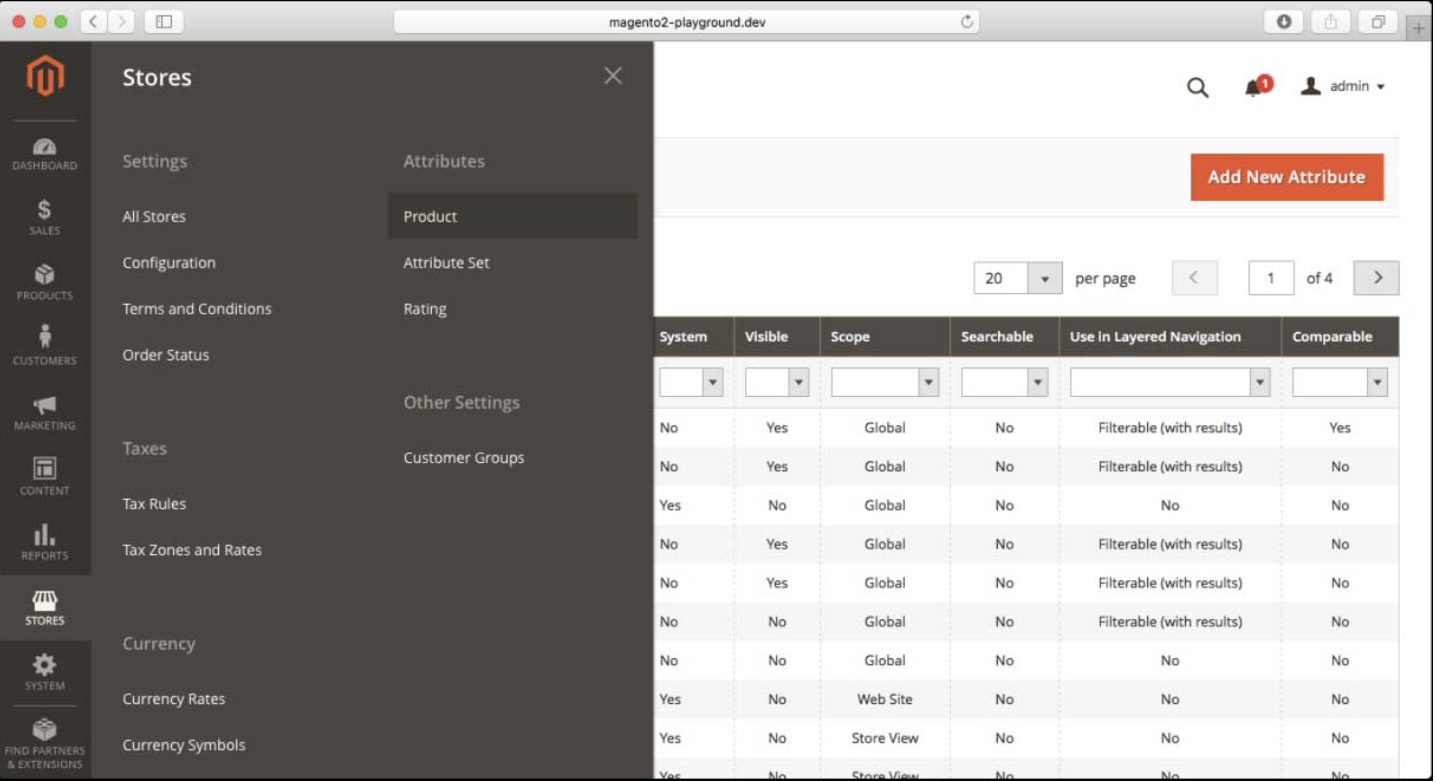Select Customer Groups under Other Settings
Image resolution: width=1436 pixels, height=782 pixels.
click(463, 457)
